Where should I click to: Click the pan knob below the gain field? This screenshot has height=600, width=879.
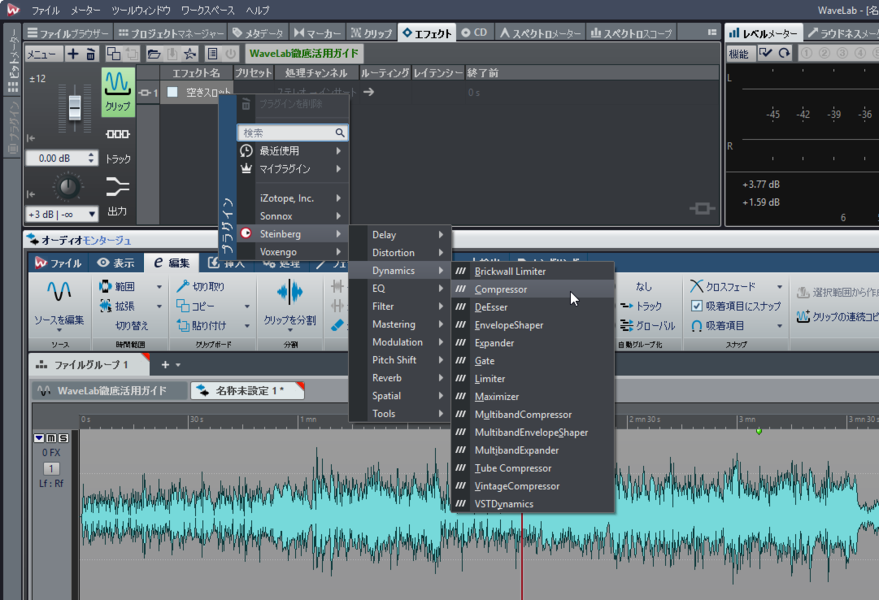(67, 187)
